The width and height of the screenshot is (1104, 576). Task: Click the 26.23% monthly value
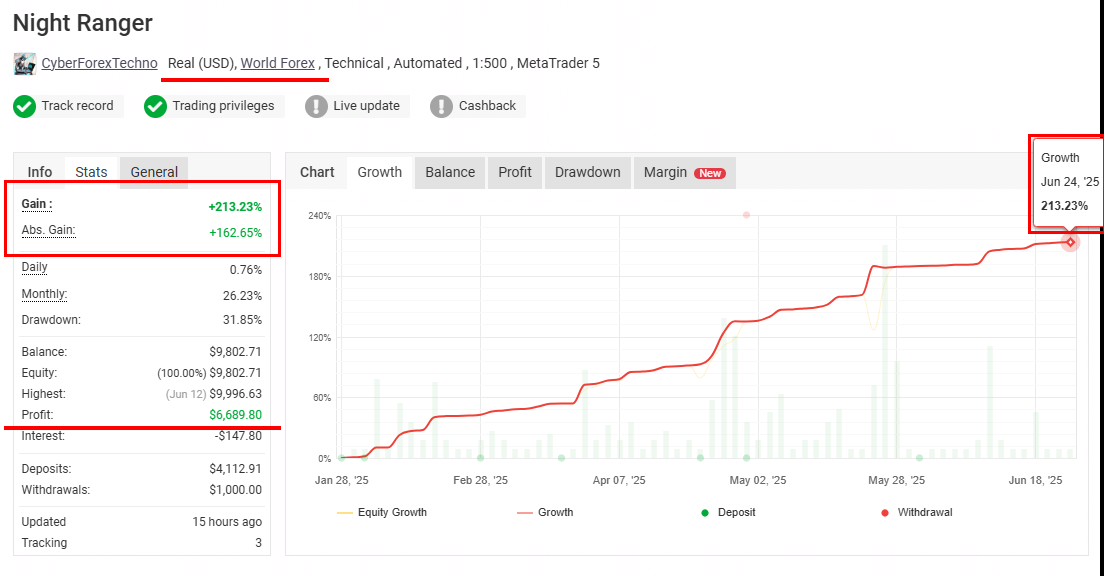click(x=242, y=296)
